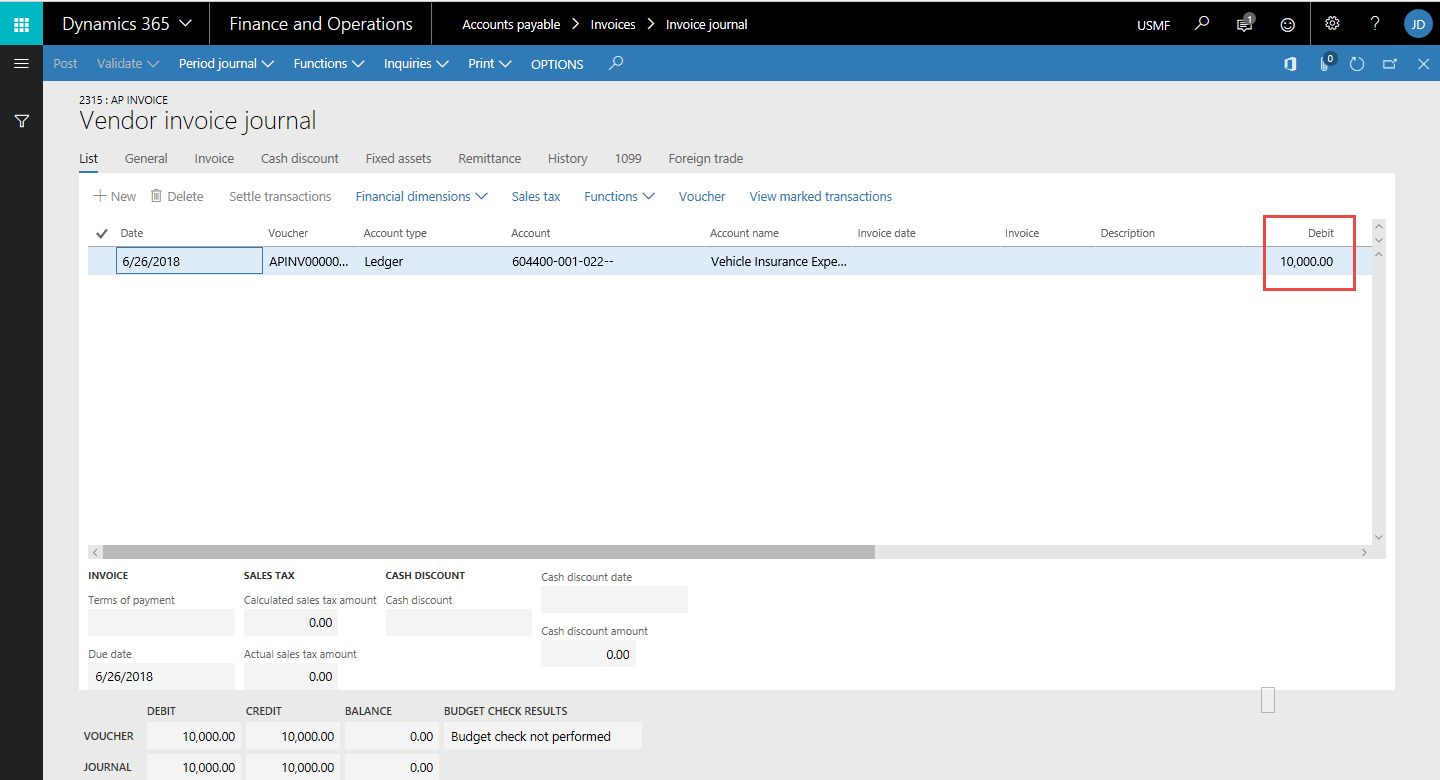1440x780 pixels.
Task: Open the help question mark icon
Action: (x=1375, y=23)
